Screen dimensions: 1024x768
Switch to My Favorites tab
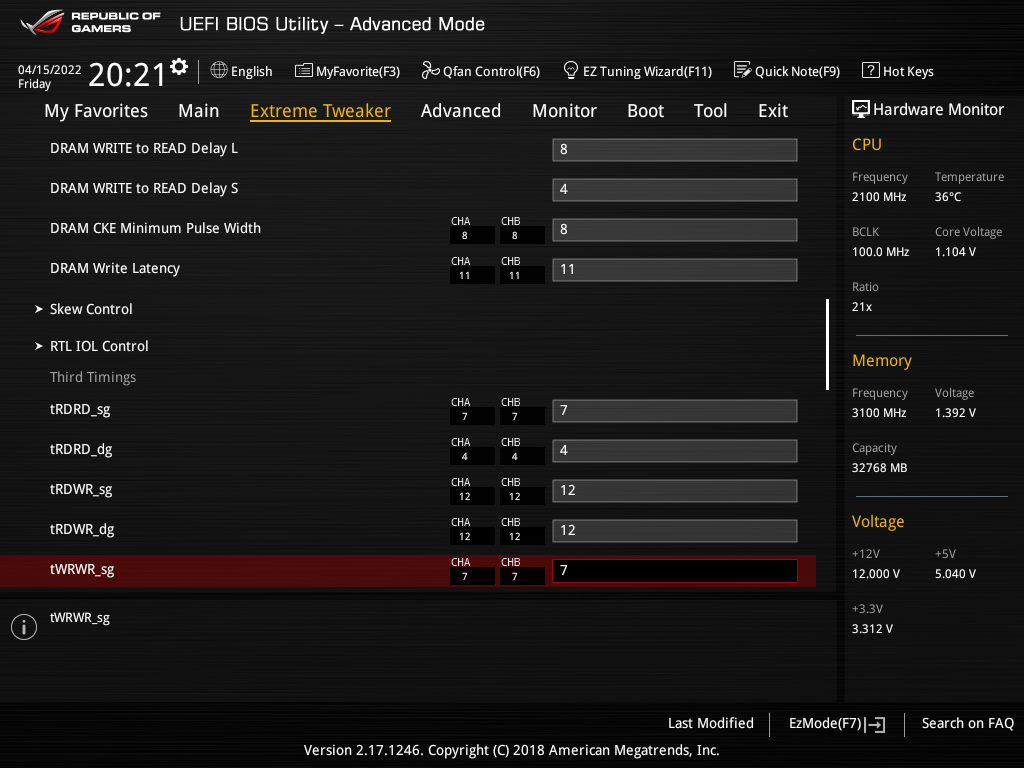pos(96,111)
